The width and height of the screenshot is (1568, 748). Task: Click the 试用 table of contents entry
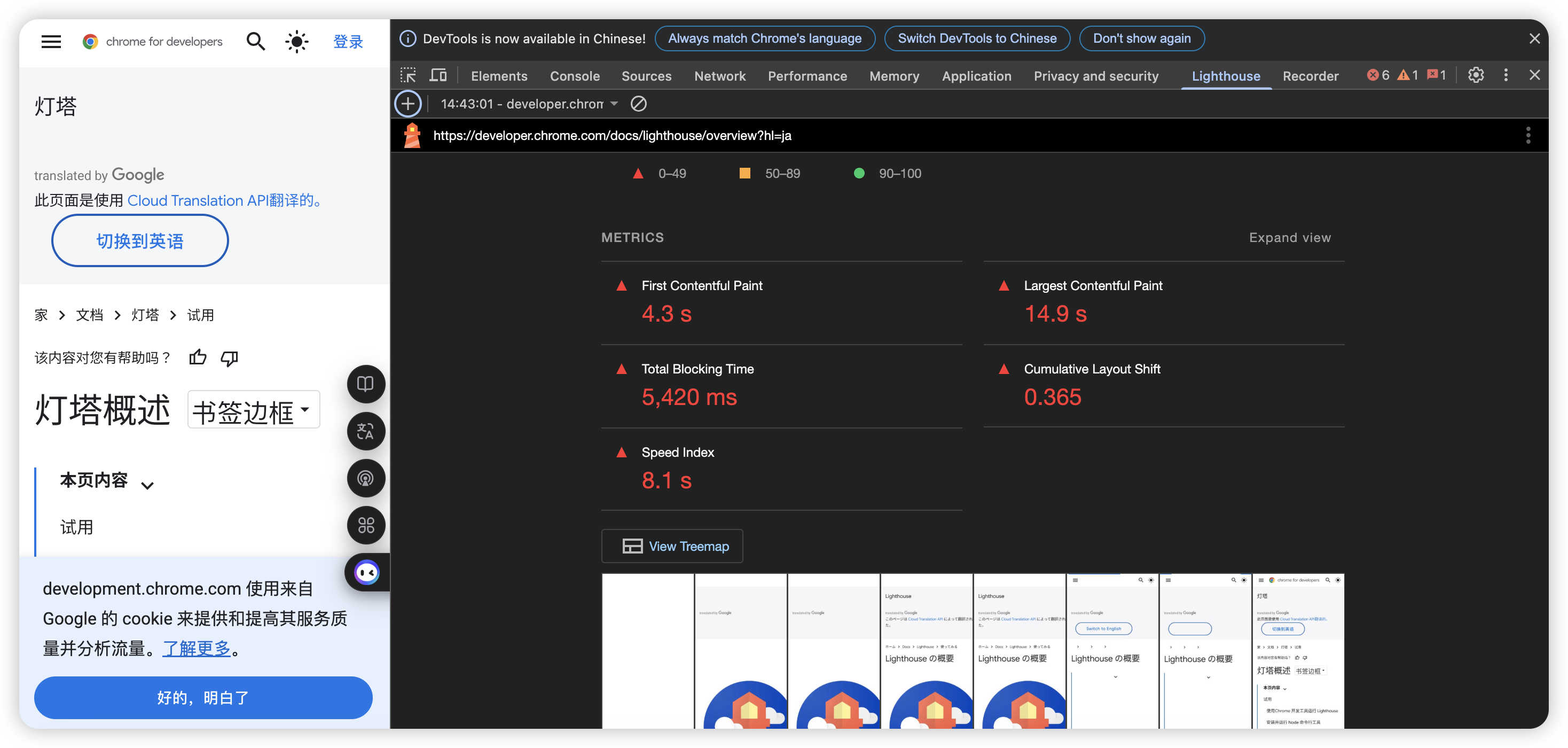point(77,527)
